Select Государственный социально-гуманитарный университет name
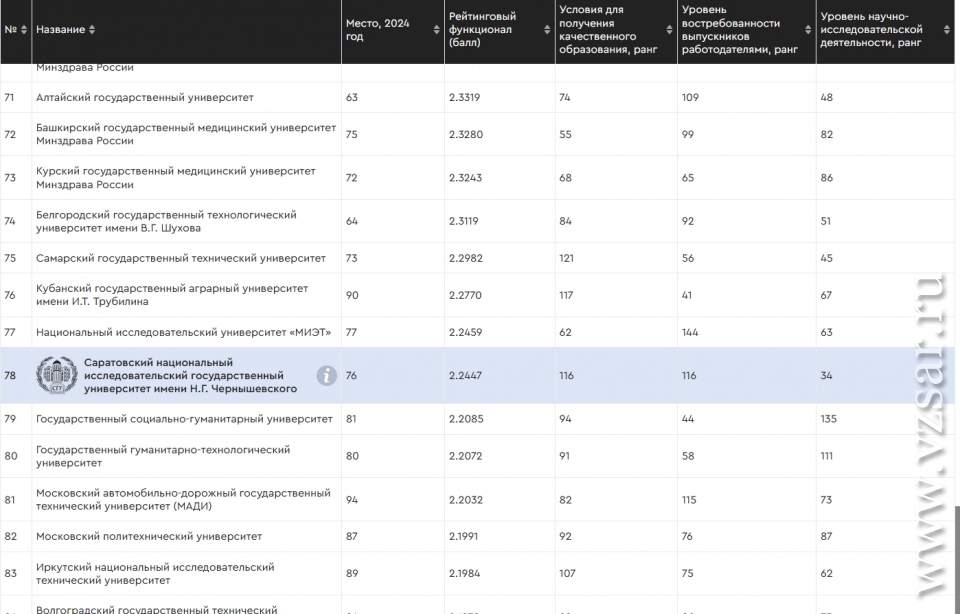The height and width of the screenshot is (614, 960). [184, 419]
